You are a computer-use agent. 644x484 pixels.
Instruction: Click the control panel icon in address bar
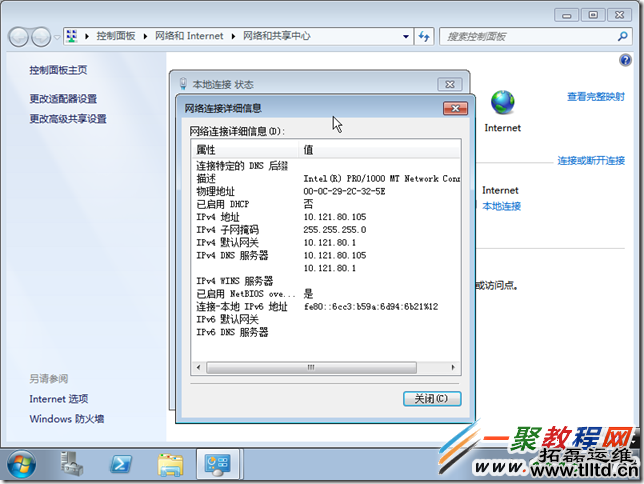tap(73, 36)
